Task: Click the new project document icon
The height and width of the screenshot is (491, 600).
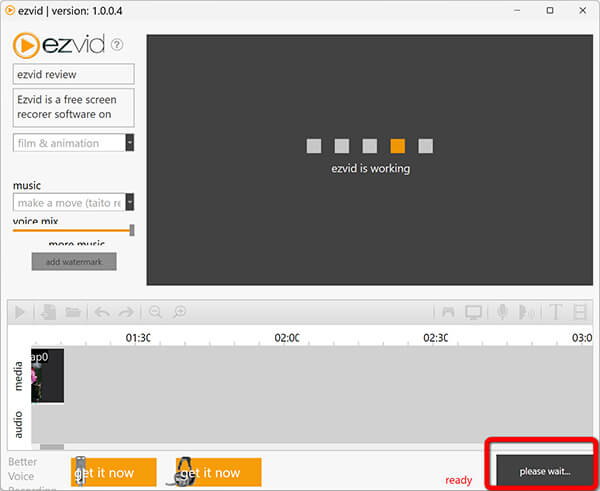Action: pos(49,312)
